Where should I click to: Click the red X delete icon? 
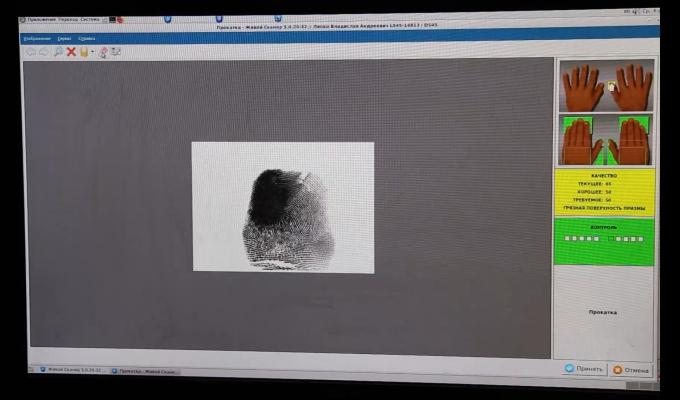71,51
